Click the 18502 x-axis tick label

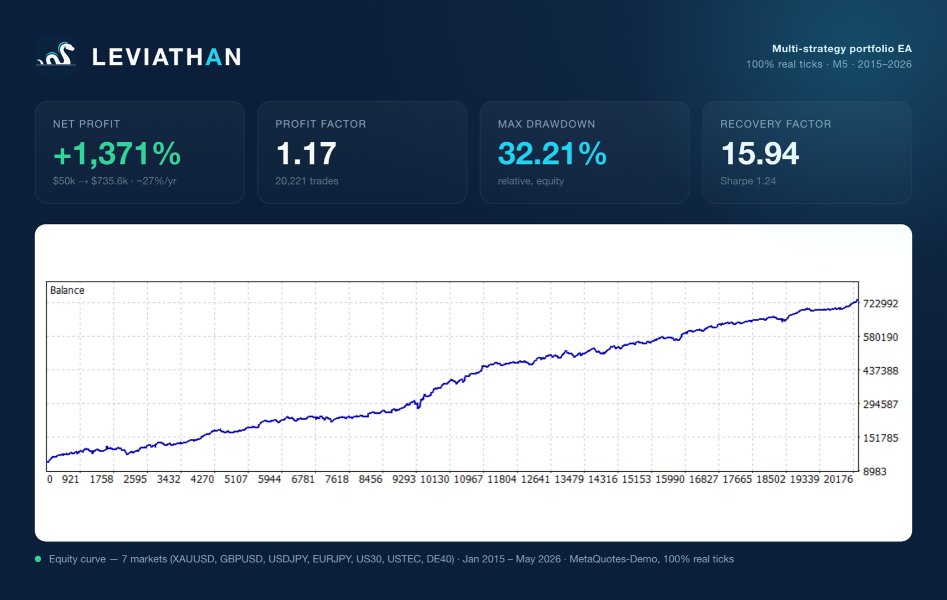[771, 479]
